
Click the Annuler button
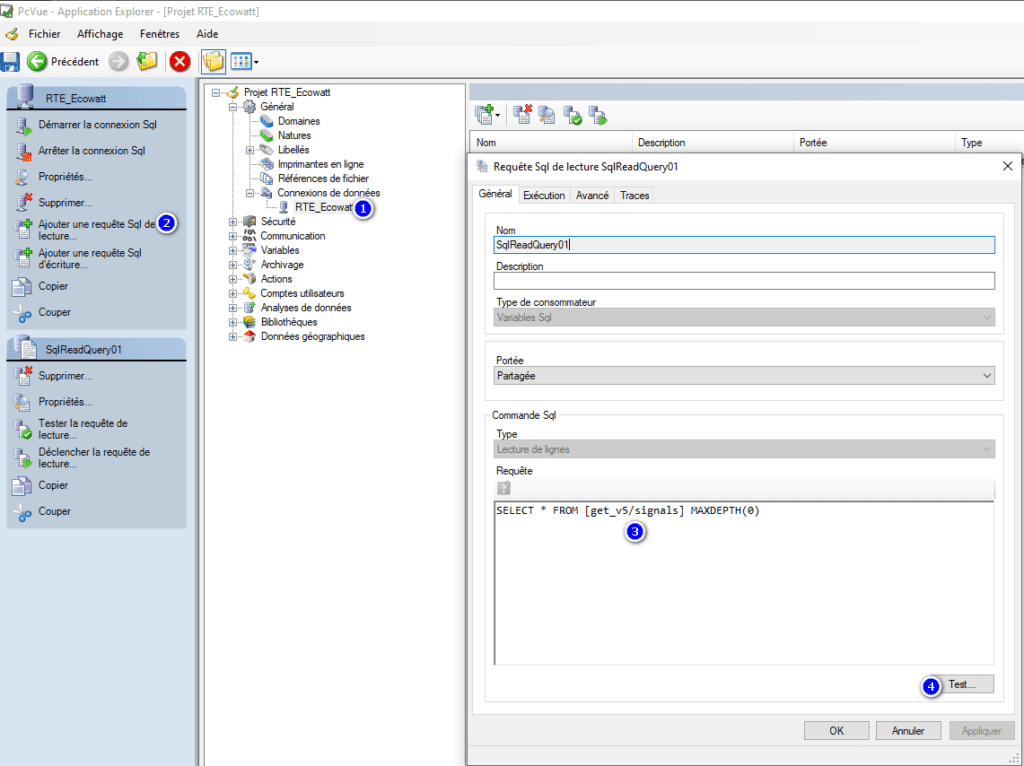pyautogui.click(x=908, y=731)
